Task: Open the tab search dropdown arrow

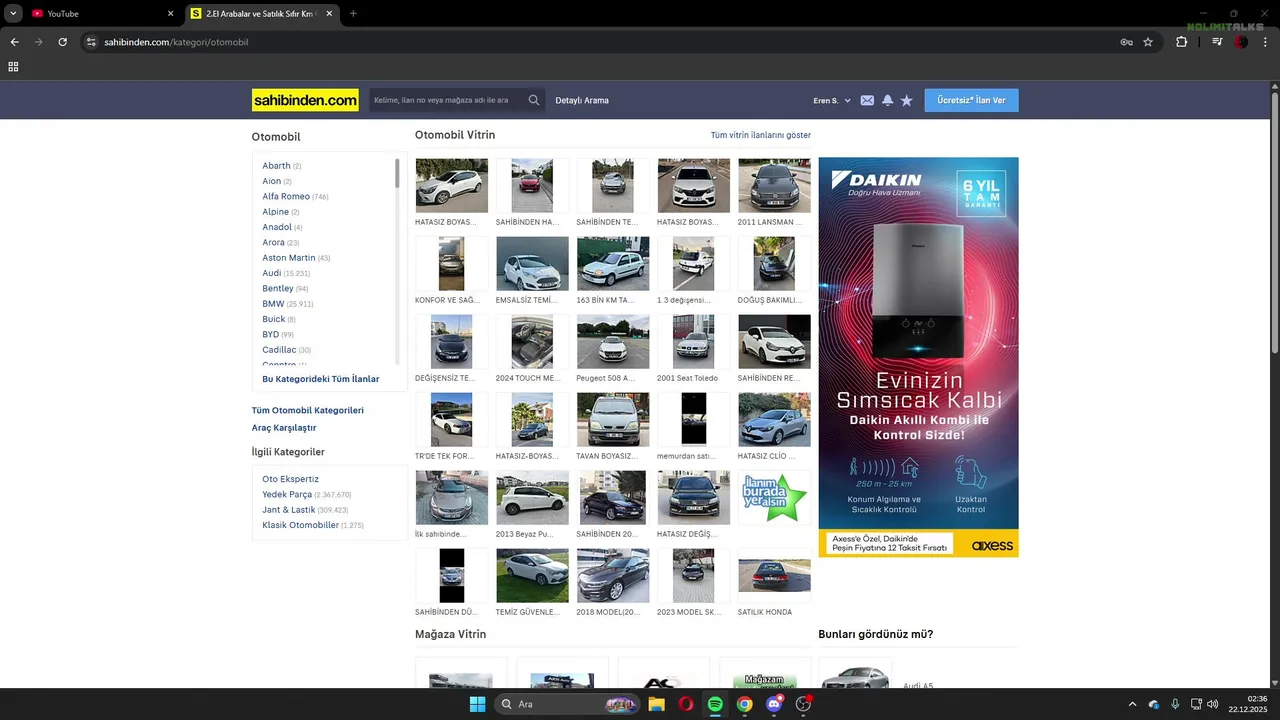Action: coord(13,14)
